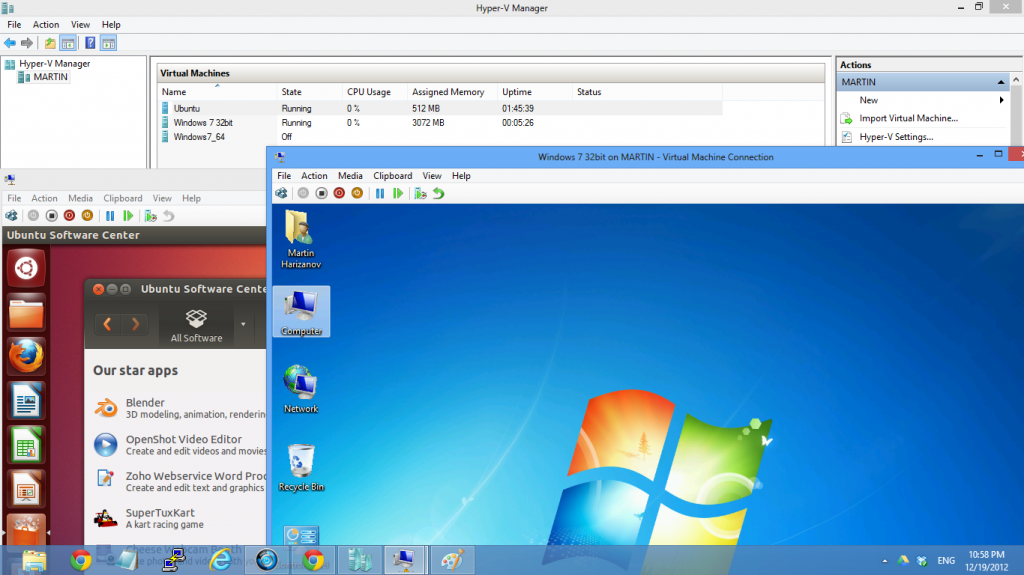Take a snapshot in Windows 7 VM toolbar
The width and height of the screenshot is (1024, 575).
(420, 193)
